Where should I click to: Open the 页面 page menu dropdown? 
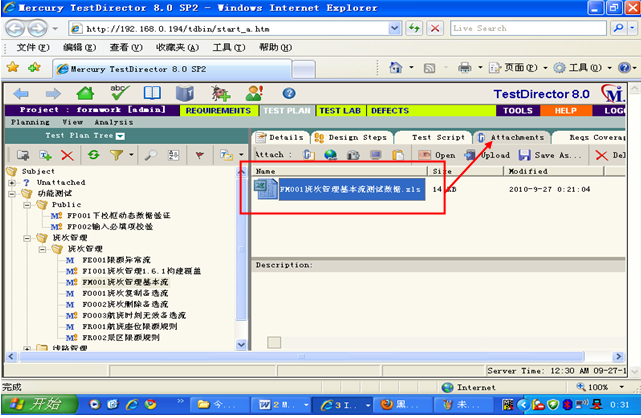coord(545,68)
